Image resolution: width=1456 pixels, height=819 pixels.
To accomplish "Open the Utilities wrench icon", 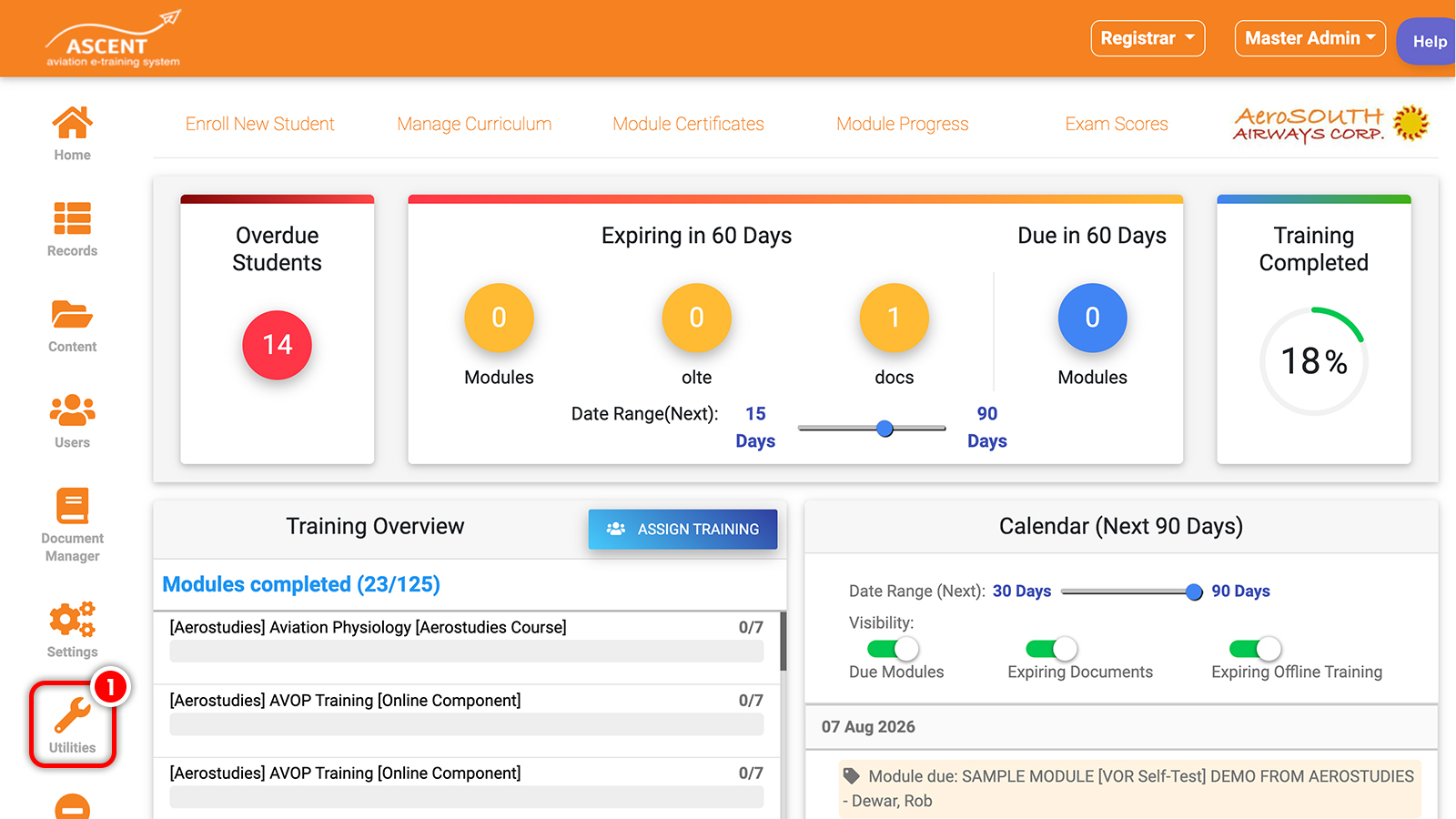I will (x=72, y=715).
